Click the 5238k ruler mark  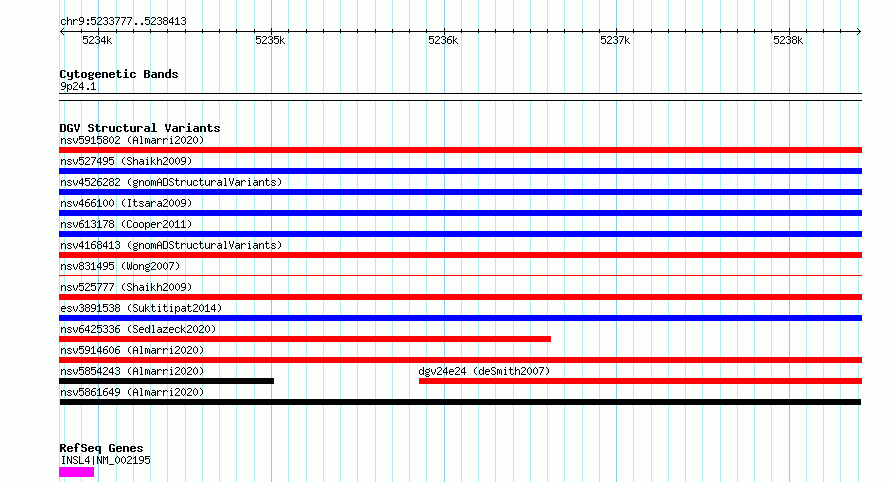pos(788,40)
